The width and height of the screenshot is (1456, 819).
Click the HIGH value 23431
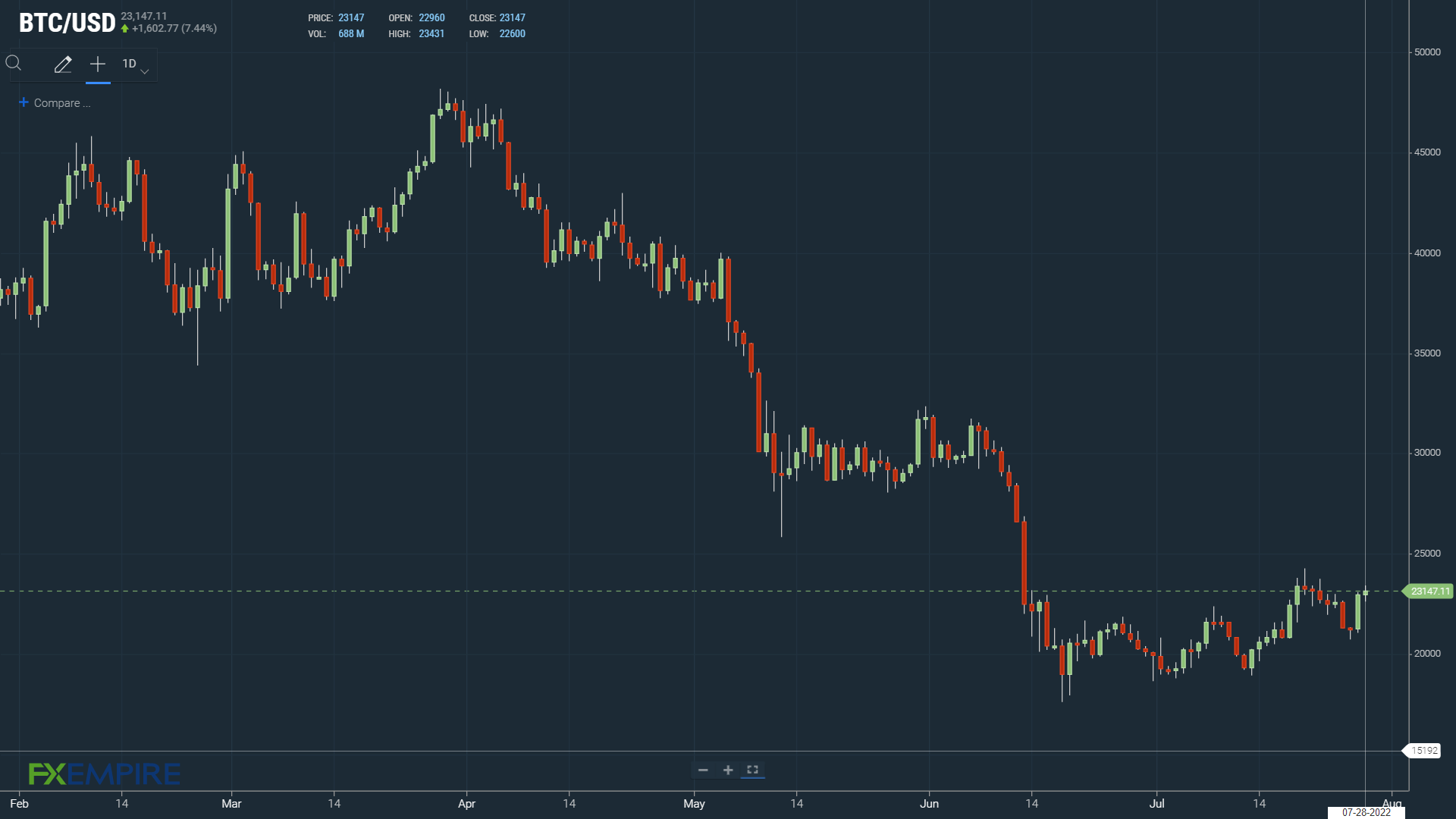click(431, 34)
